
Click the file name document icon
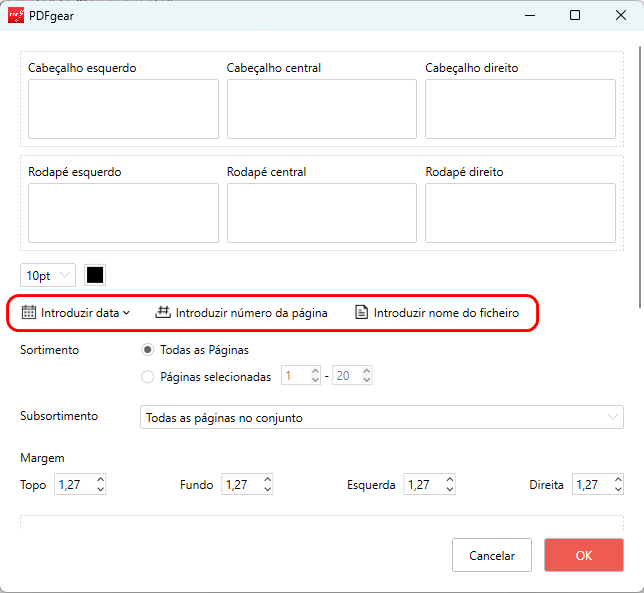point(362,312)
